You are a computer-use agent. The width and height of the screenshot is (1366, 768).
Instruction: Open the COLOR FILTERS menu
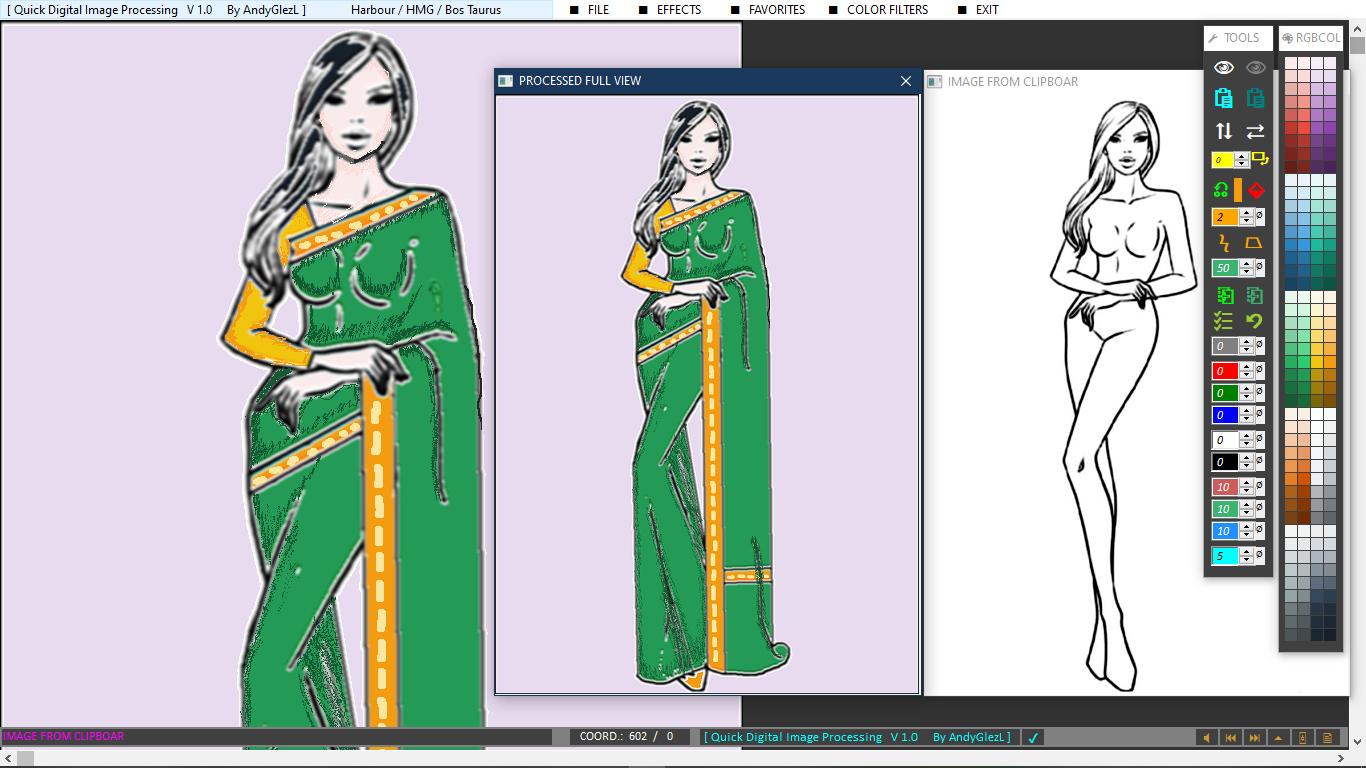click(887, 10)
